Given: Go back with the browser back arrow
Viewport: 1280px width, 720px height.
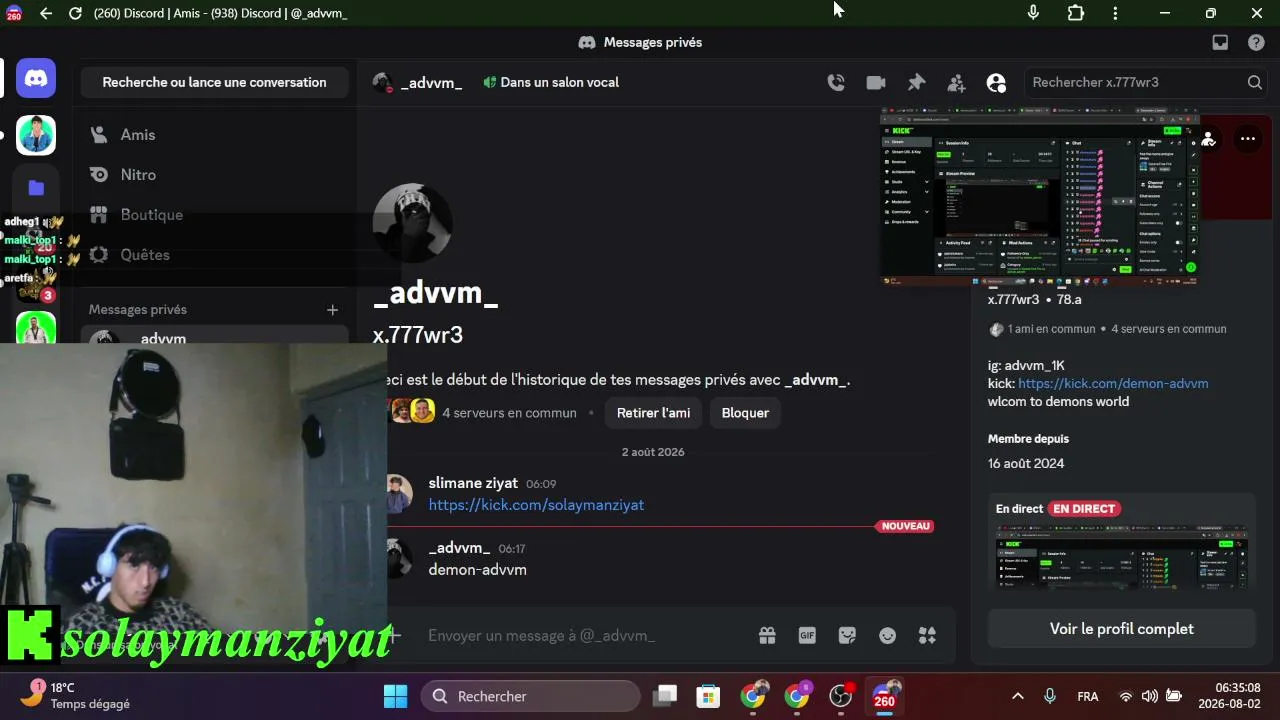Looking at the screenshot, I should [46, 14].
